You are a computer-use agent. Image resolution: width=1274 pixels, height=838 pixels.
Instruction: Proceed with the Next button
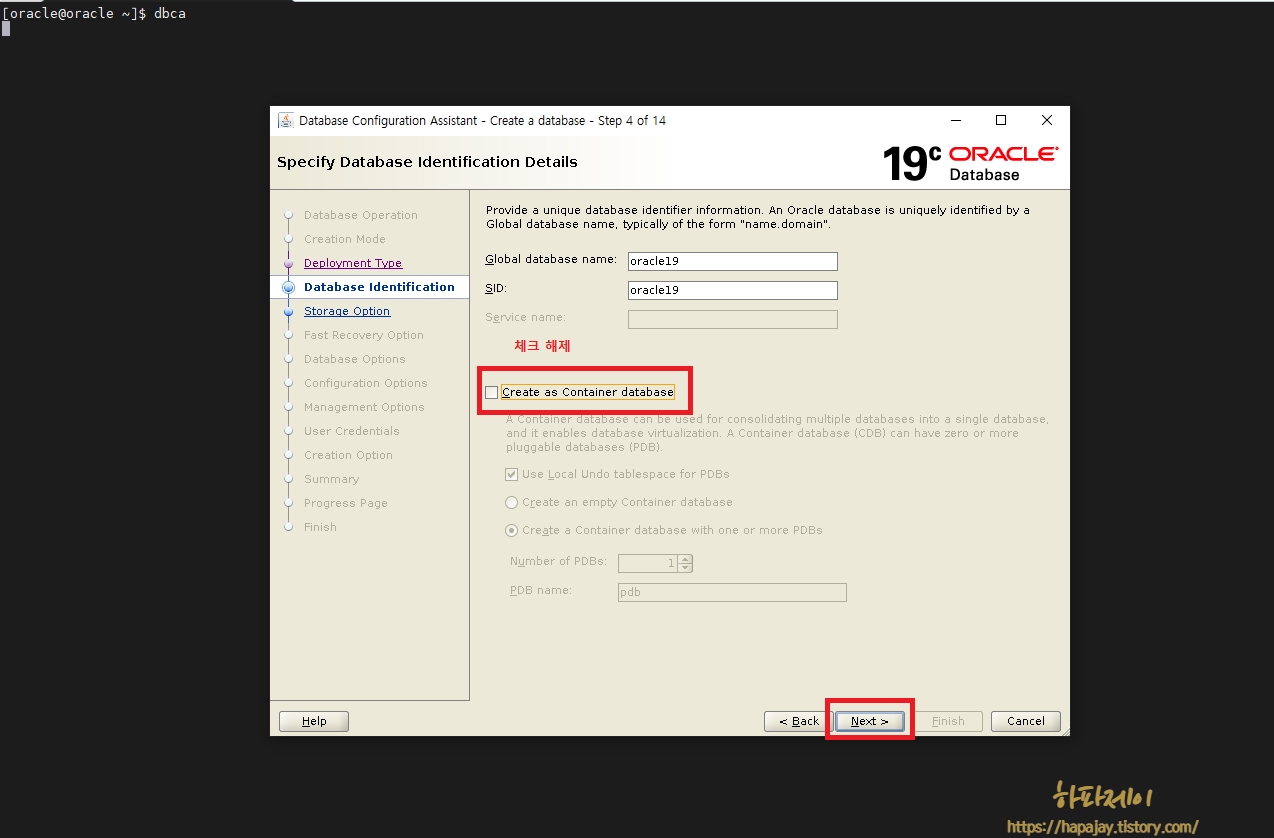[x=869, y=721]
